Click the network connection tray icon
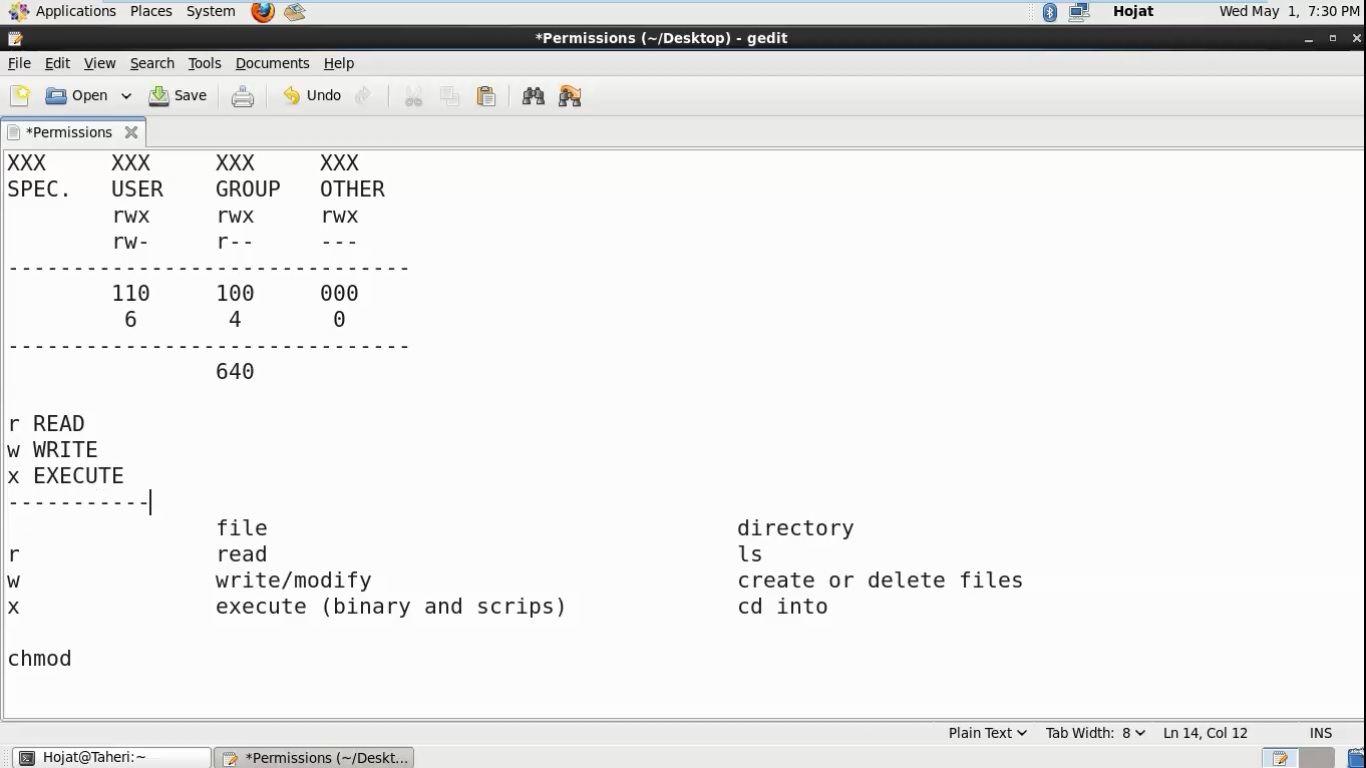Image resolution: width=1366 pixels, height=768 pixels. (x=1078, y=12)
